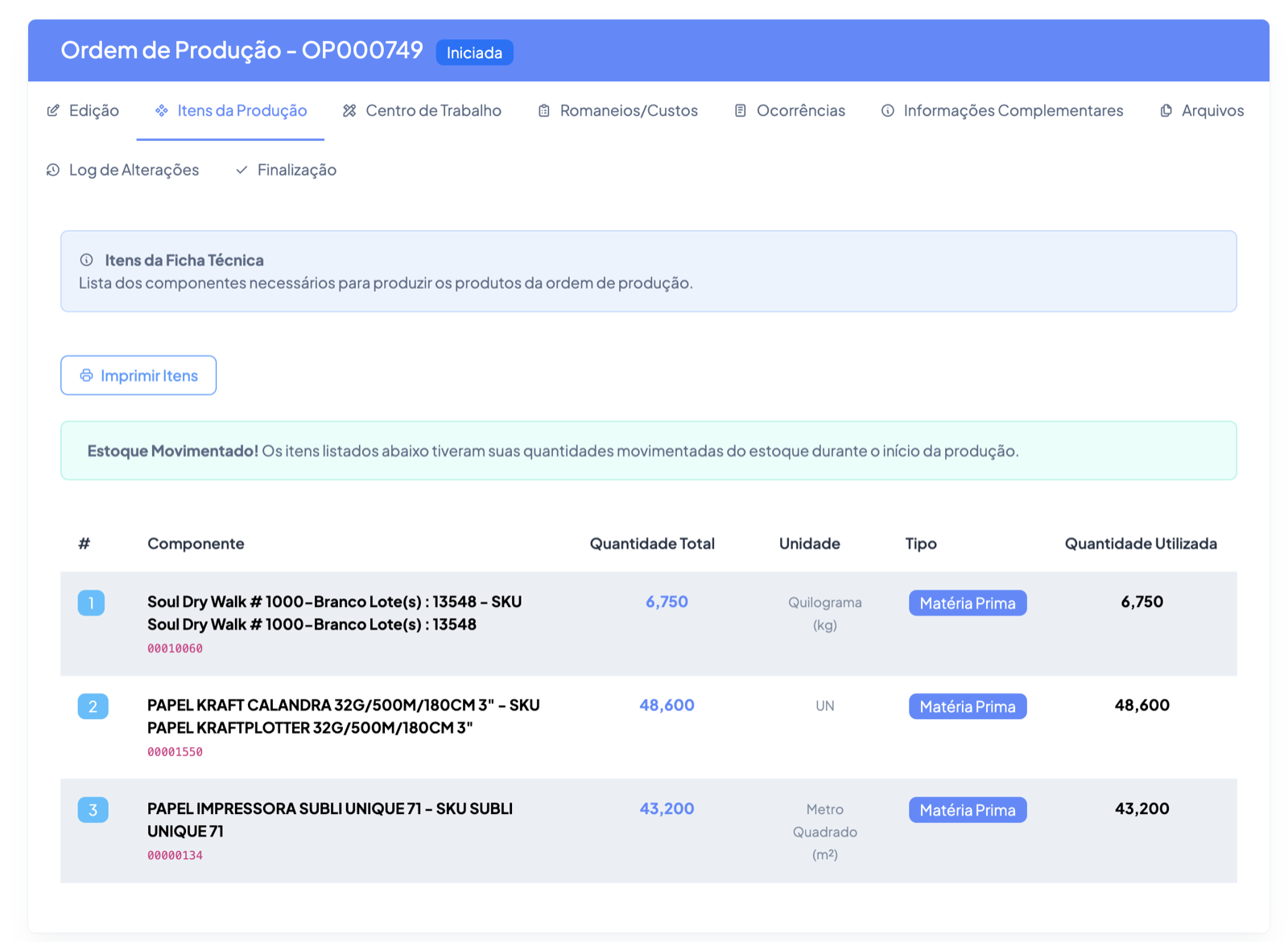Click Matéria Prima badge for PAPEL KRAFT CALANDRA
Screen dimensions: 1288x942
968,706
